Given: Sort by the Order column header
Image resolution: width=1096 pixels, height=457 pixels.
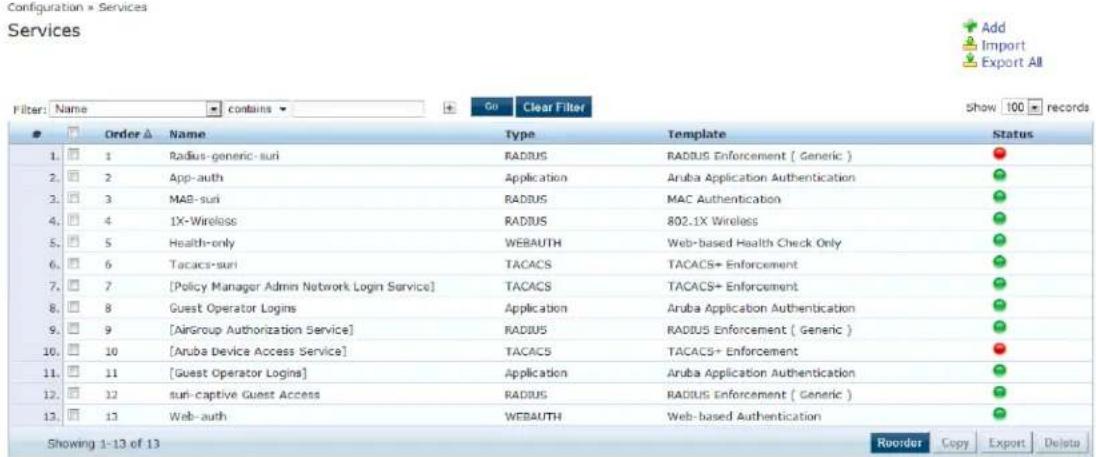Looking at the screenshot, I should click(x=128, y=133).
